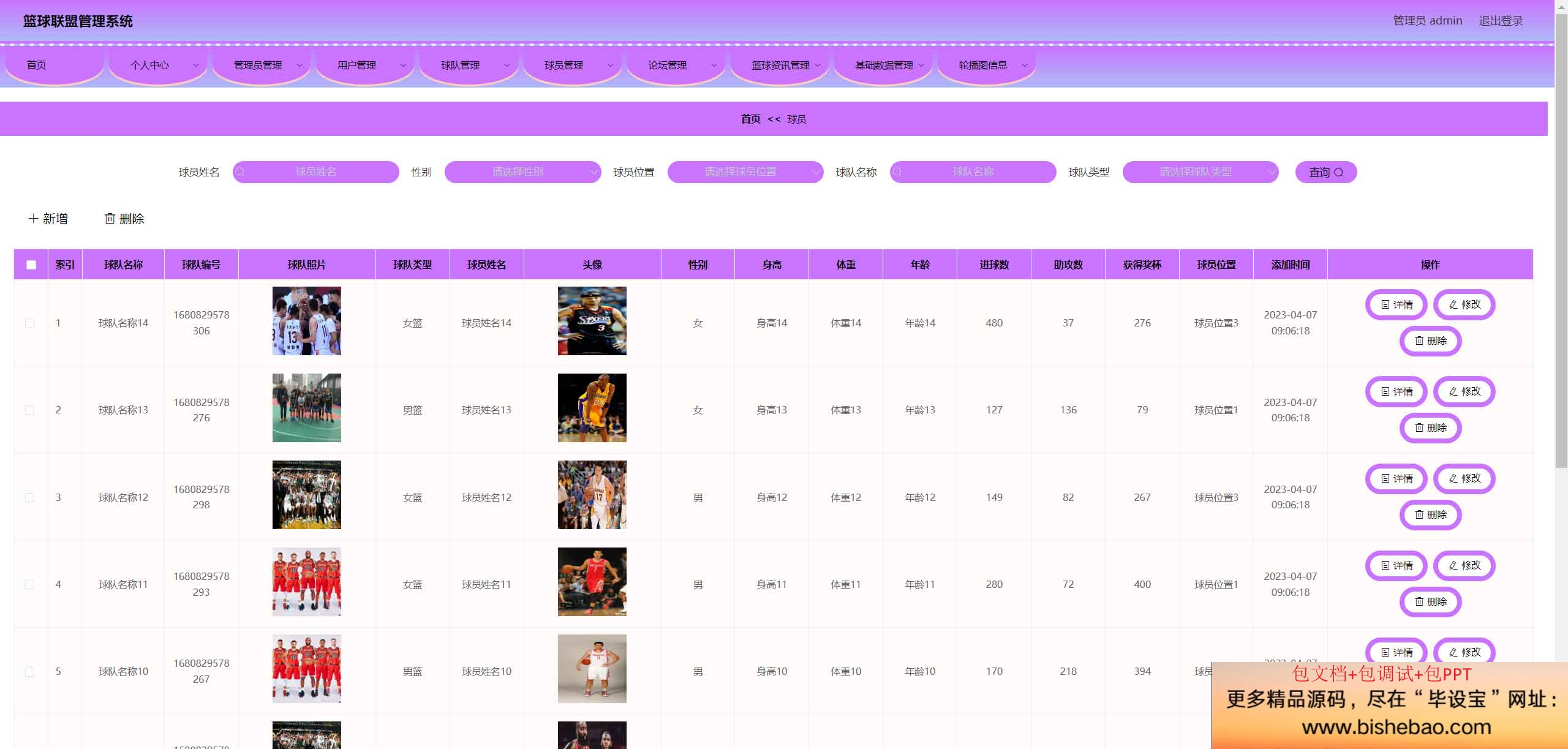This screenshot has width=1568, height=749.
Task: Open 详情 for row 球队名称13
Action: point(1396,391)
